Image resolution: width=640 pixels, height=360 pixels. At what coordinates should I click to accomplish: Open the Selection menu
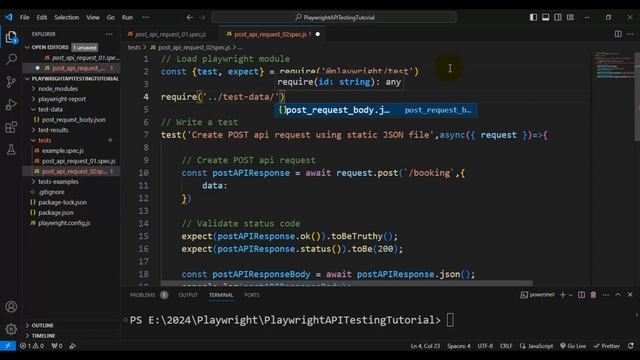pyautogui.click(x=67, y=17)
